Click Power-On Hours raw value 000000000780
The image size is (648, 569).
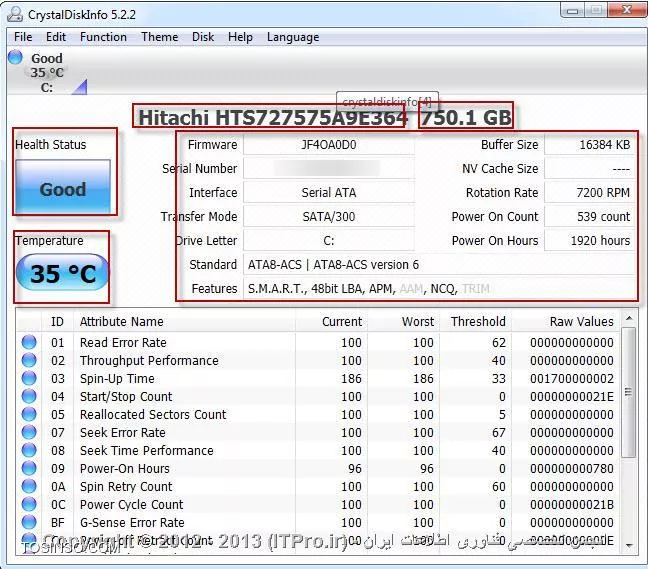pyautogui.click(x=572, y=469)
